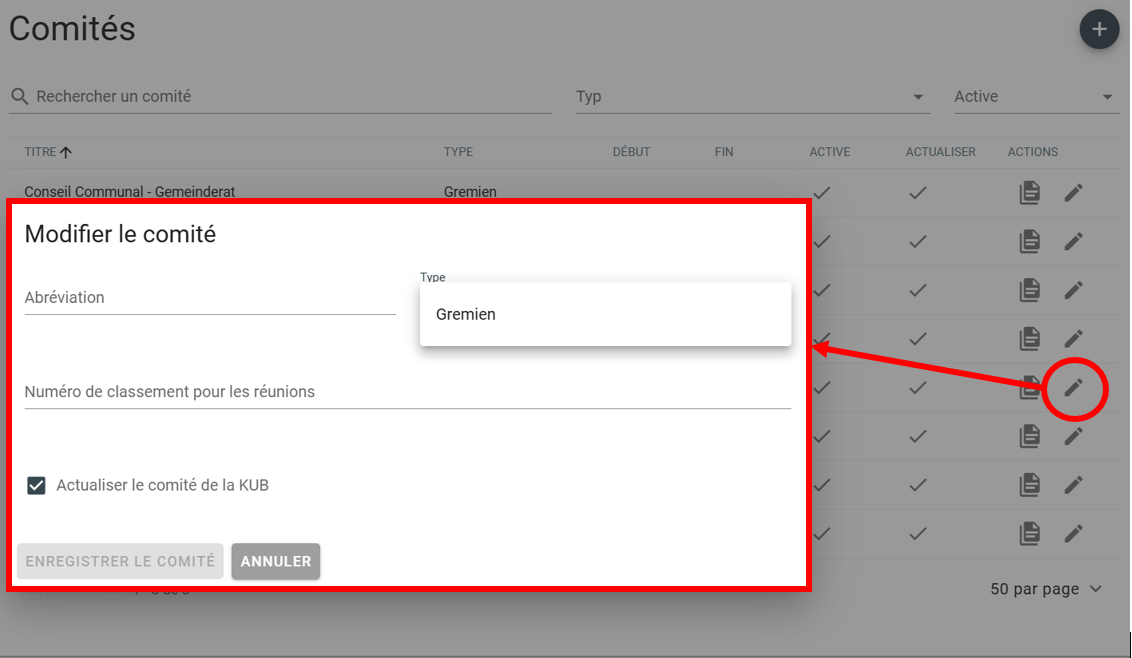Click edit pencil in second table row
This screenshot has width=1132, height=658.
point(1073,241)
